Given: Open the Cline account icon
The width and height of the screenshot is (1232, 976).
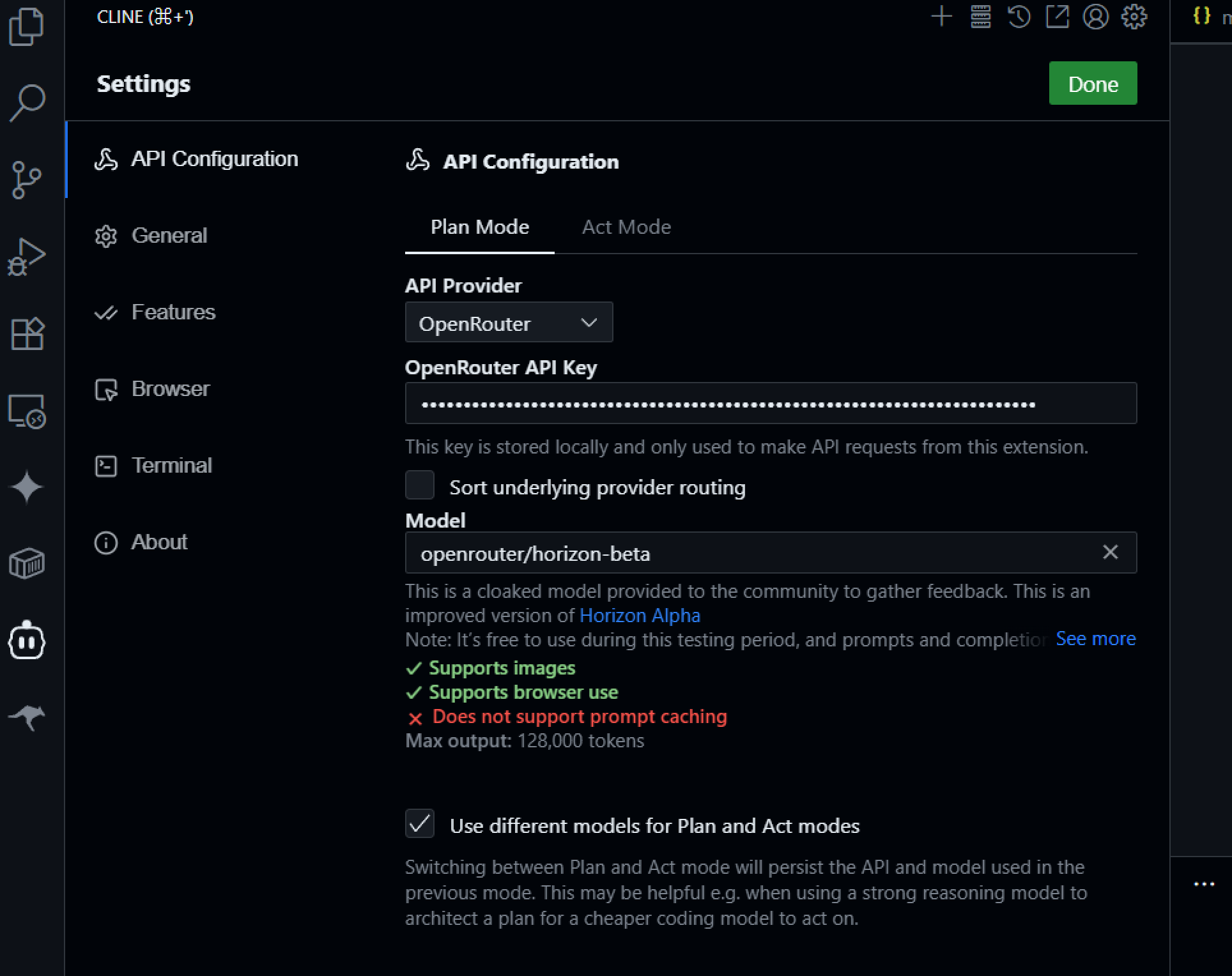Looking at the screenshot, I should 1097,17.
